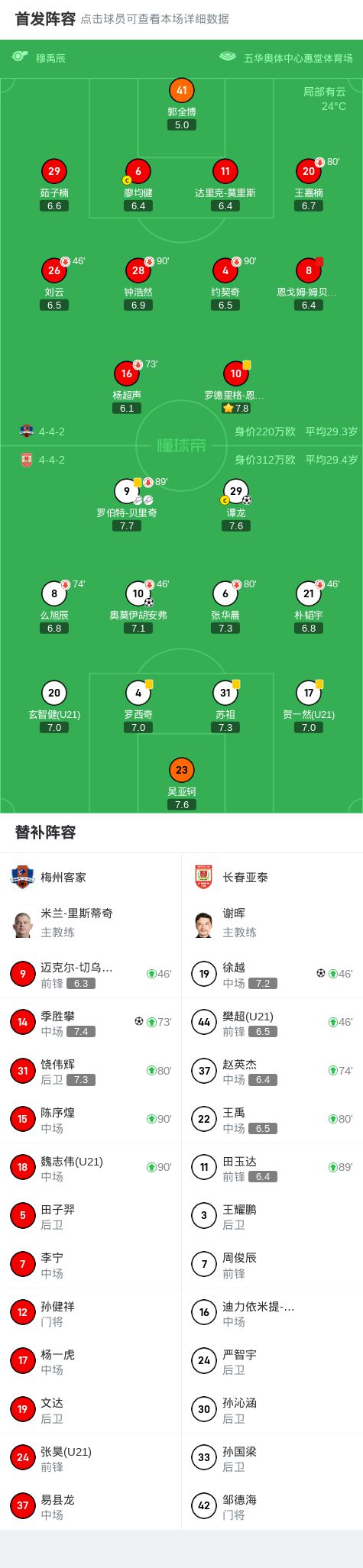
Task: Tap 8 恩戈姆 red-carded player
Action: [x=309, y=270]
